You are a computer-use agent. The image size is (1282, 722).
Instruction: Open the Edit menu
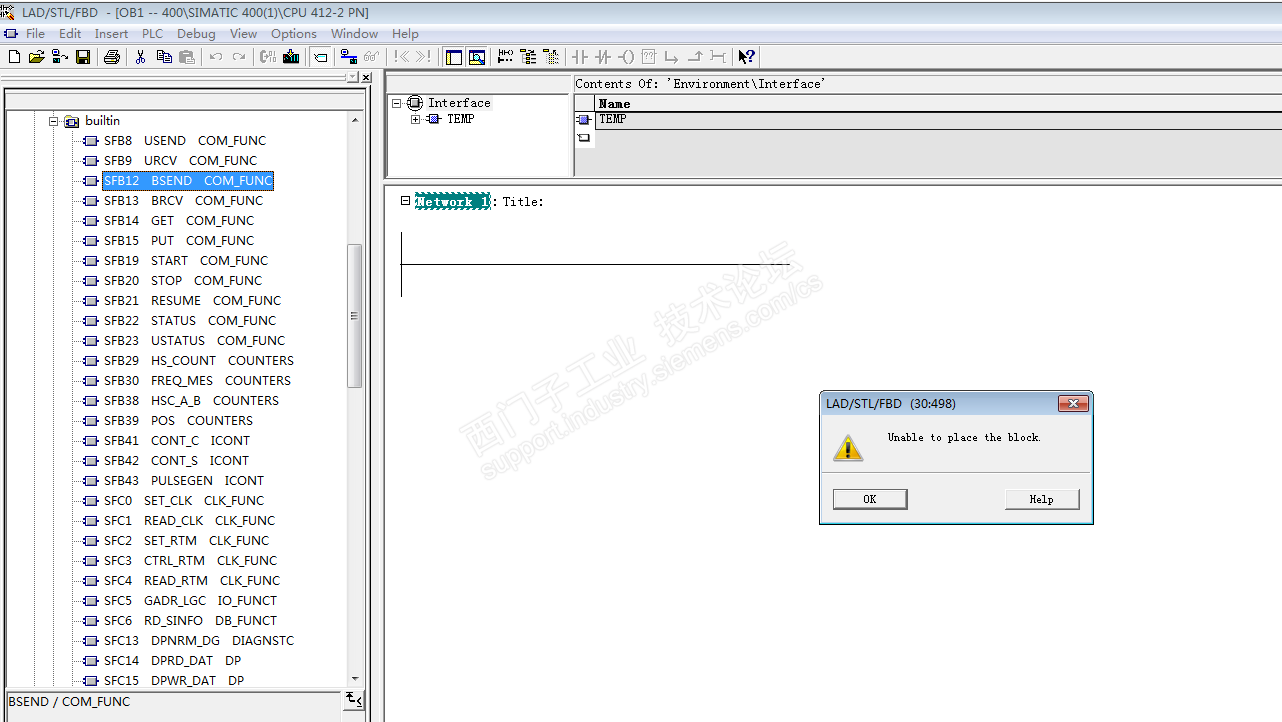[x=70, y=34]
